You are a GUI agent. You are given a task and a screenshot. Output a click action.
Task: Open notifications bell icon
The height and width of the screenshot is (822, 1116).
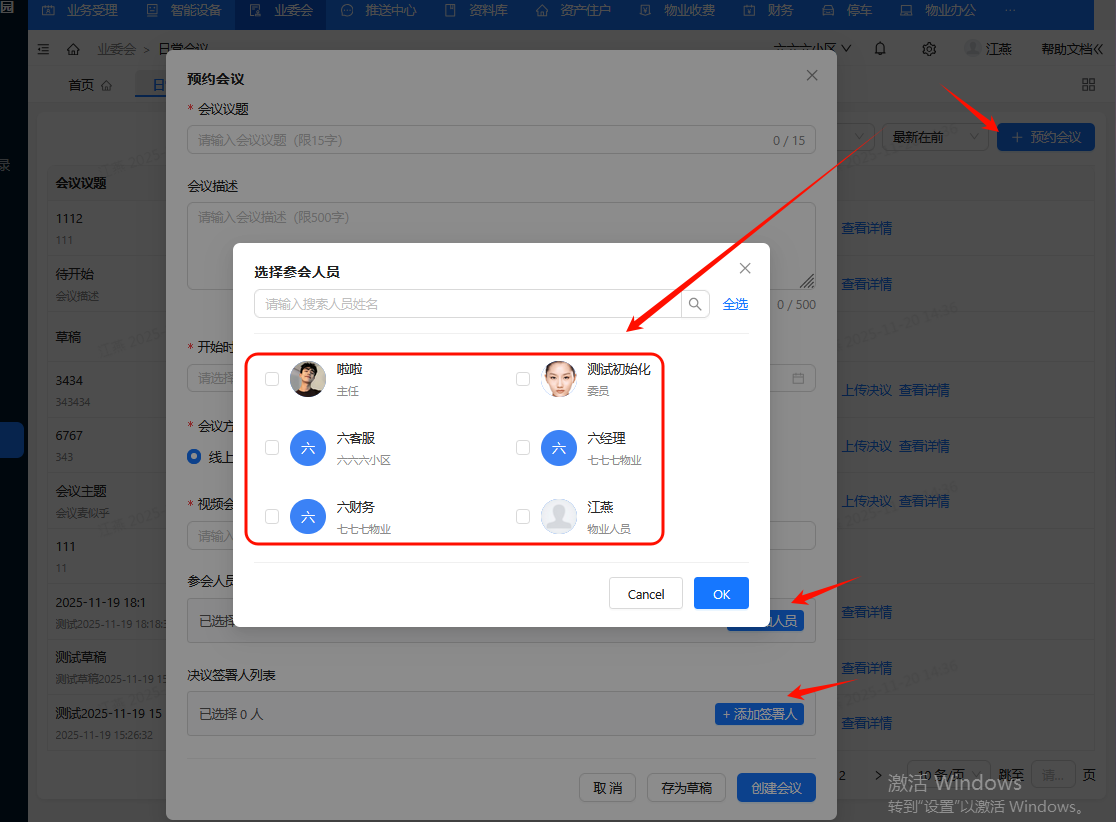point(880,48)
